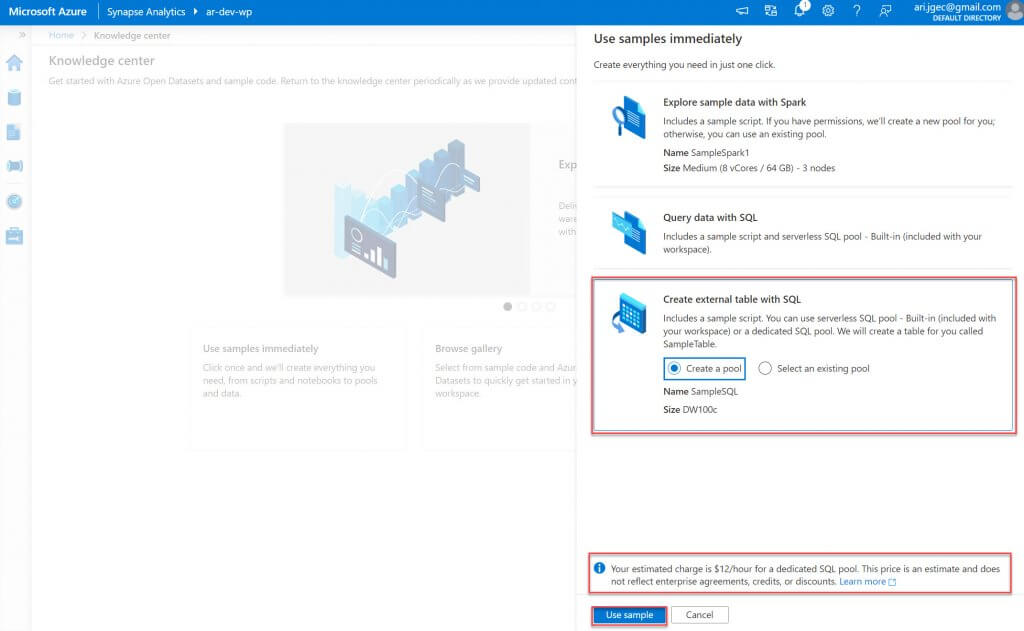Image resolution: width=1024 pixels, height=631 pixels.
Task: Click the Create external table with SQL icon
Action: pos(628,314)
